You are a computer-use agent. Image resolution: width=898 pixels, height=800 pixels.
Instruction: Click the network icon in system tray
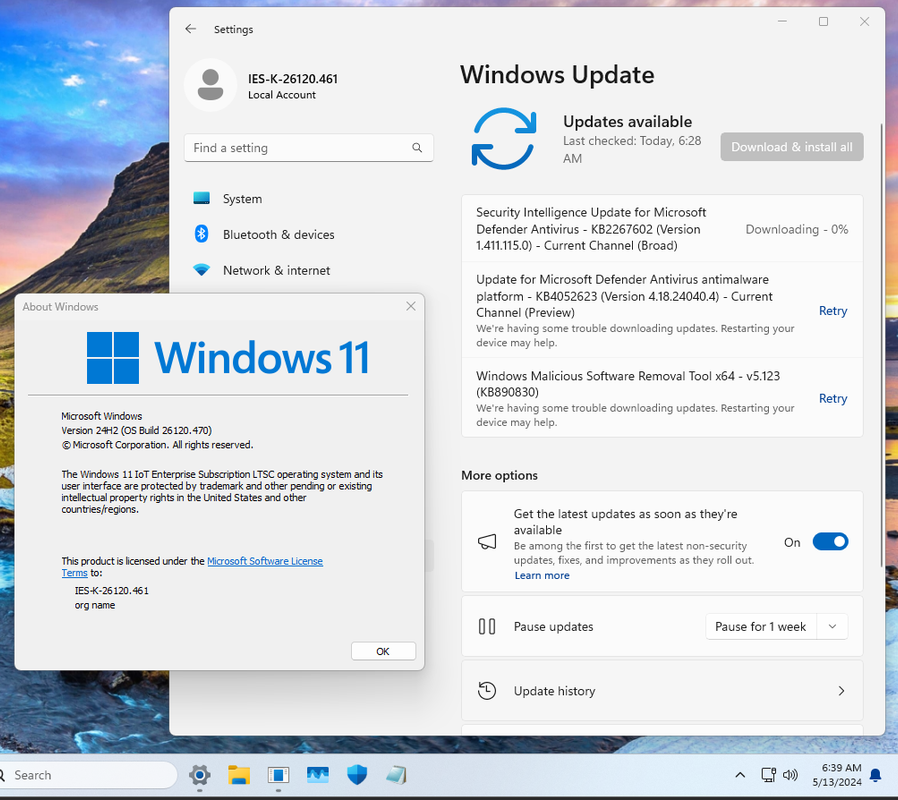click(x=769, y=775)
